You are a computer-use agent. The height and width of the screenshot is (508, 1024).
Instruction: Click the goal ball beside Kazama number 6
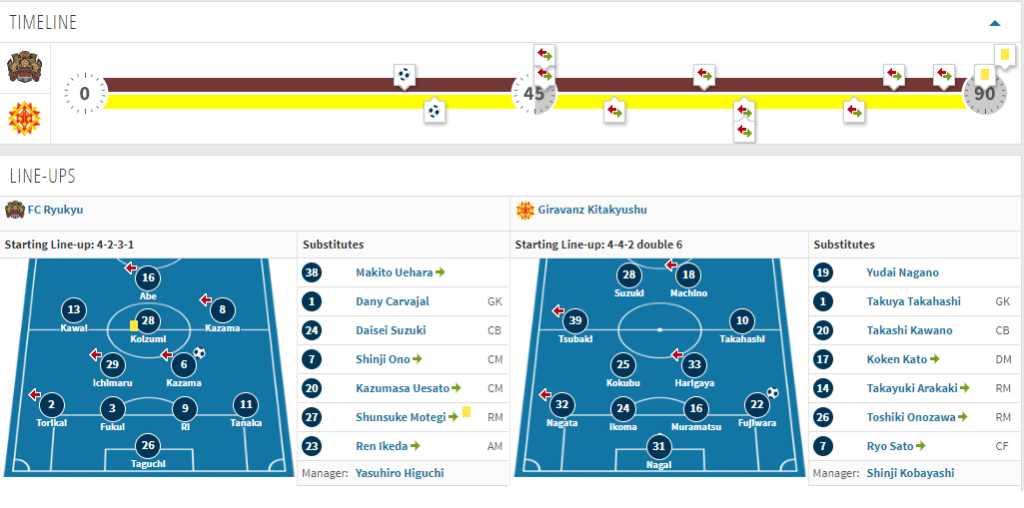[199, 353]
